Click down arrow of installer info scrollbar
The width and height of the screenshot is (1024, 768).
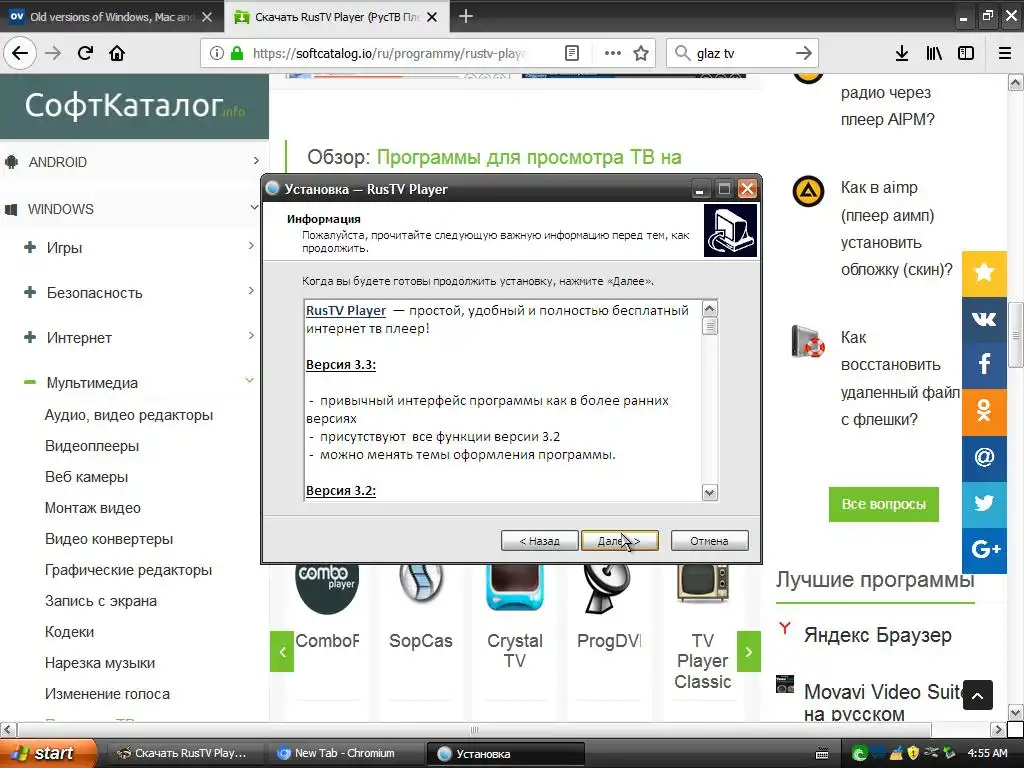pos(709,492)
